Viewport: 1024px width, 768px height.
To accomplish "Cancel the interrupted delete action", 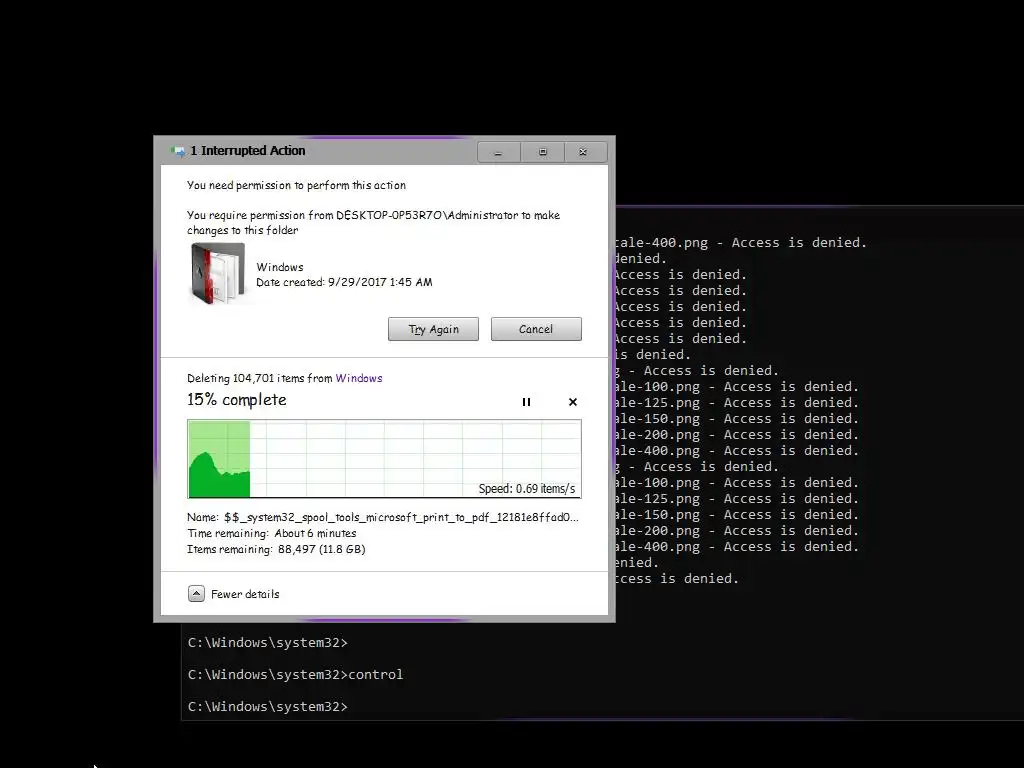I will click(536, 329).
